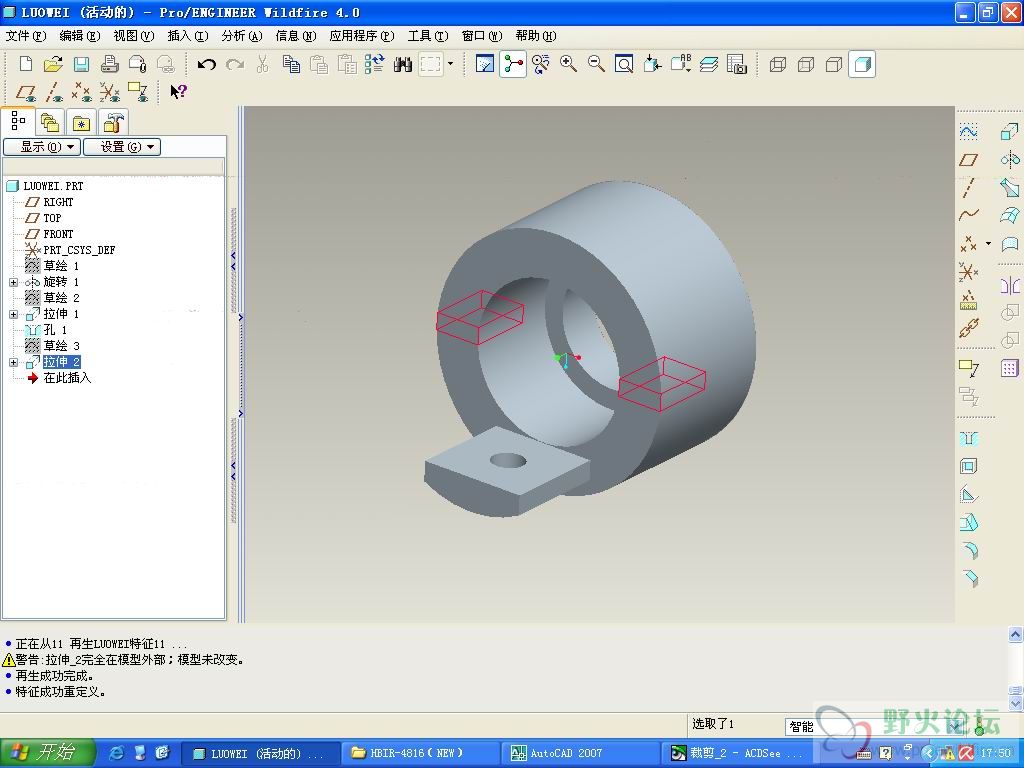
Task: Switch to AutoCAD 2007 taskbar window
Action: (x=580, y=754)
